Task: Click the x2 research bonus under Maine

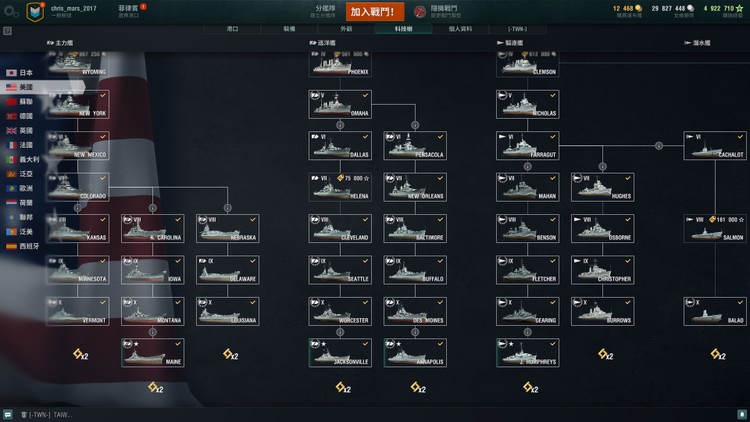Action: click(156, 388)
